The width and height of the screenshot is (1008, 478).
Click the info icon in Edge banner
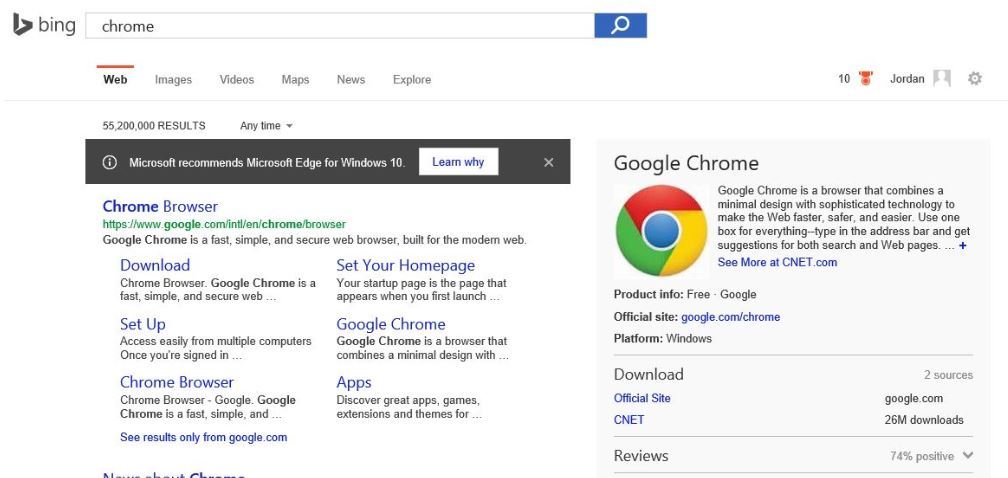click(110, 162)
